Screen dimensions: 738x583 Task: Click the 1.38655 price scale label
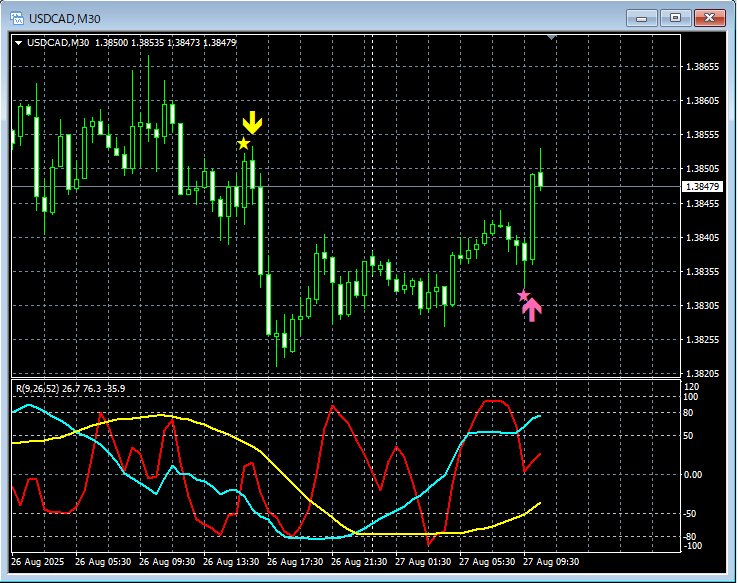702,67
